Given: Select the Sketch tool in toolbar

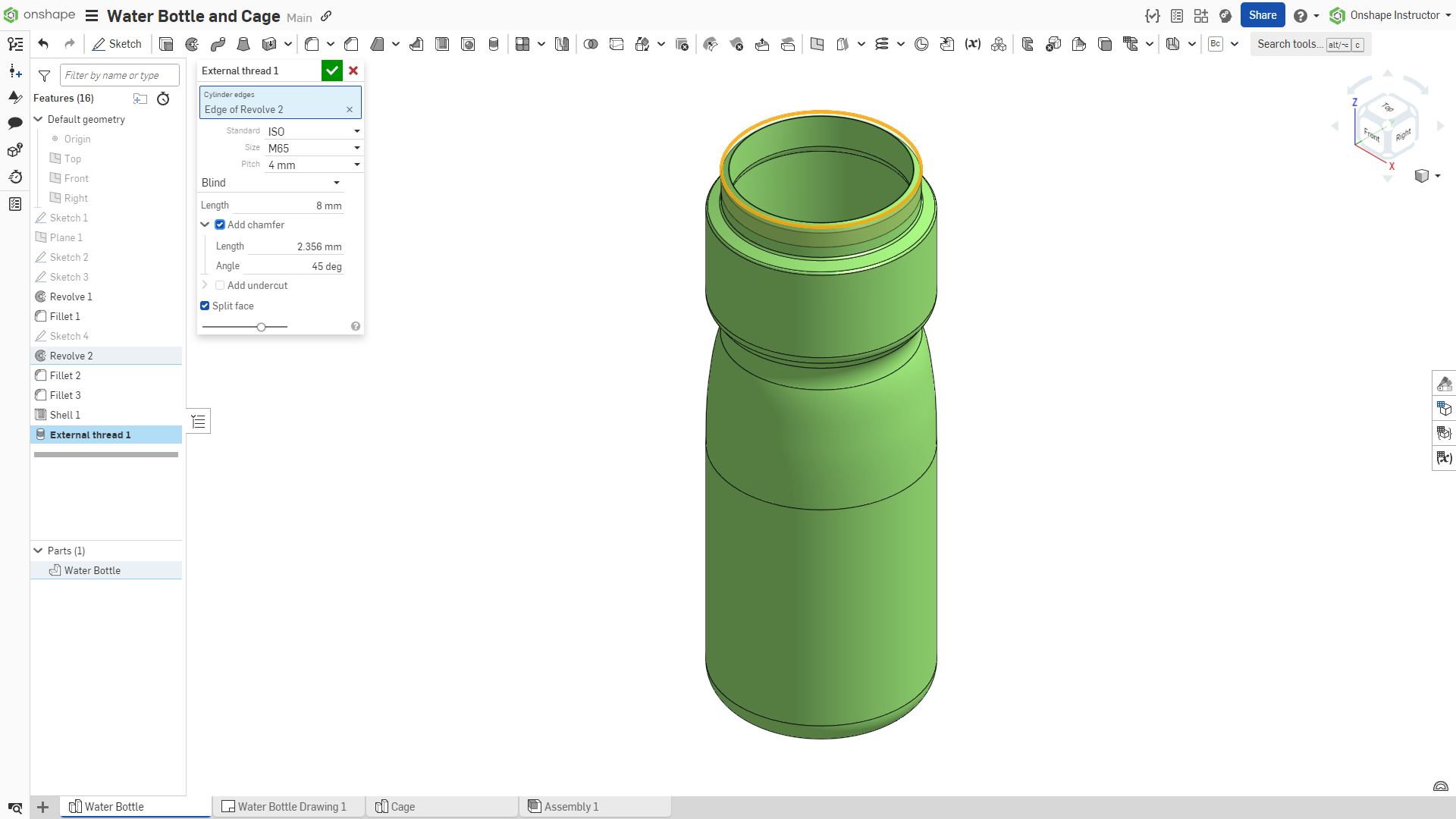Looking at the screenshot, I should coord(117,44).
